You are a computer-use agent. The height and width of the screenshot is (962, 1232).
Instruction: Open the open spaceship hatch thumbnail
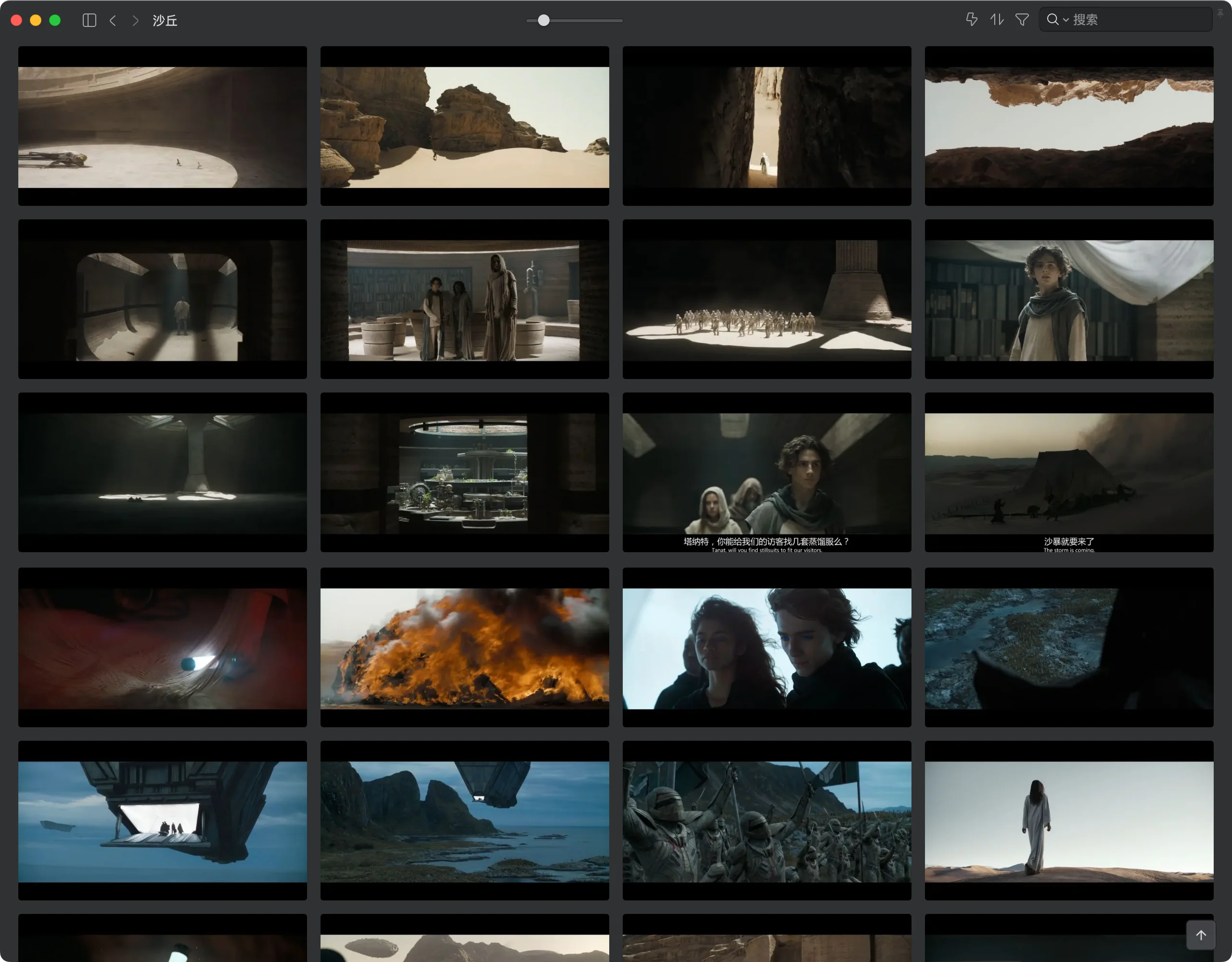point(163,821)
